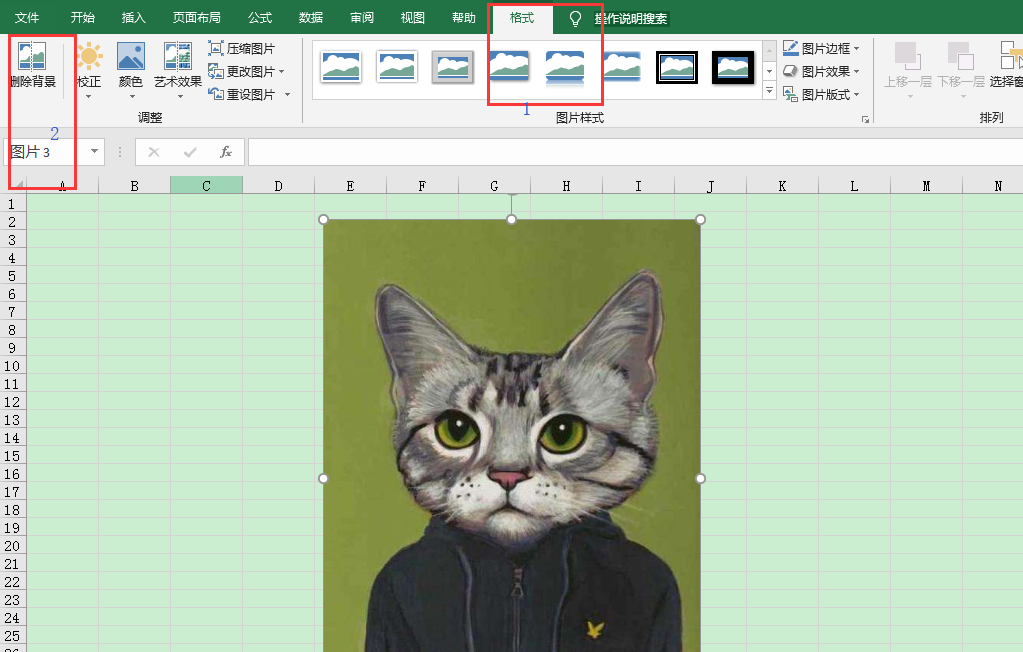Click the 下移一层 send backward icon
1023x652 pixels.
960,56
